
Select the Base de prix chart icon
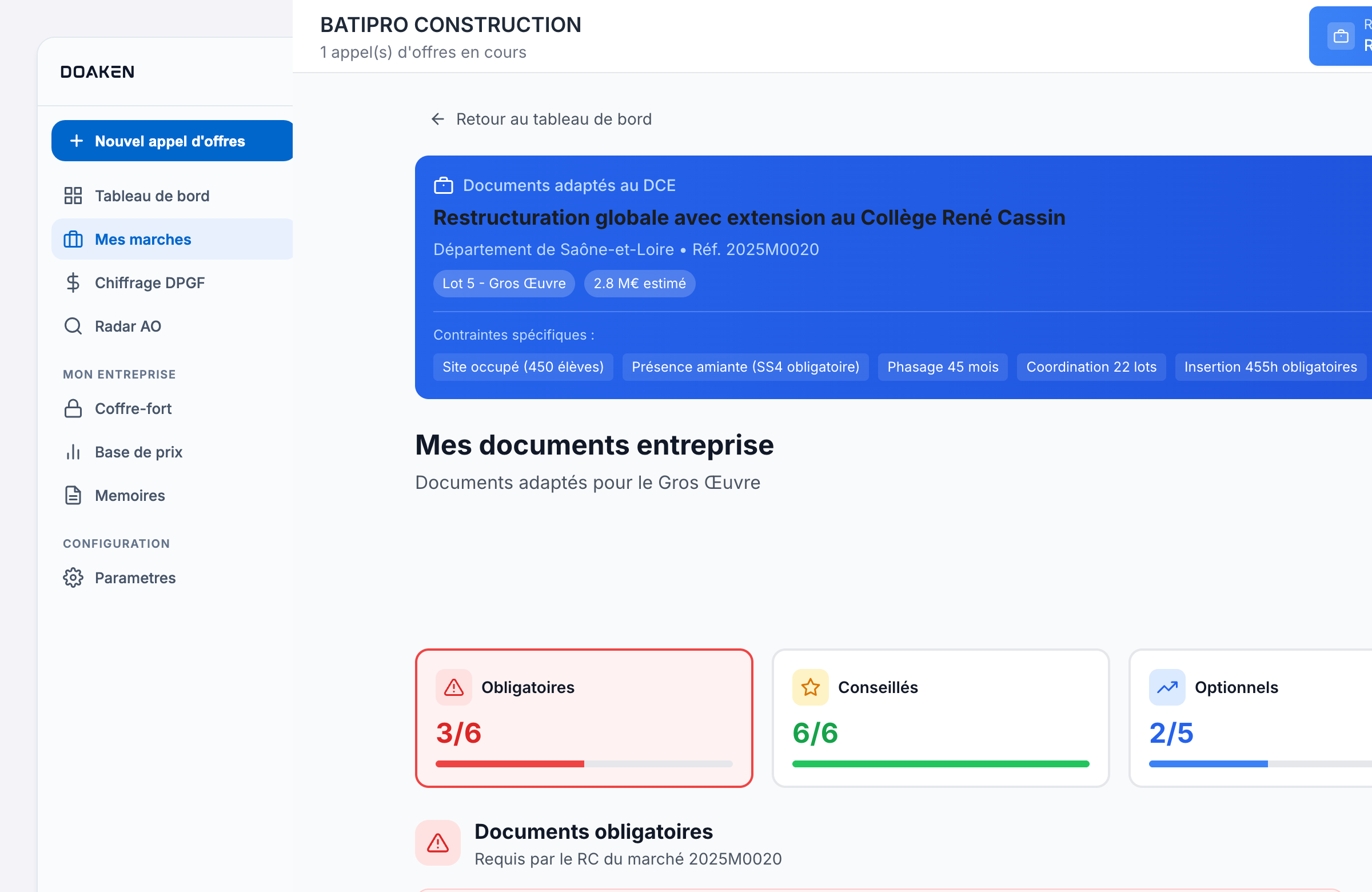73,452
